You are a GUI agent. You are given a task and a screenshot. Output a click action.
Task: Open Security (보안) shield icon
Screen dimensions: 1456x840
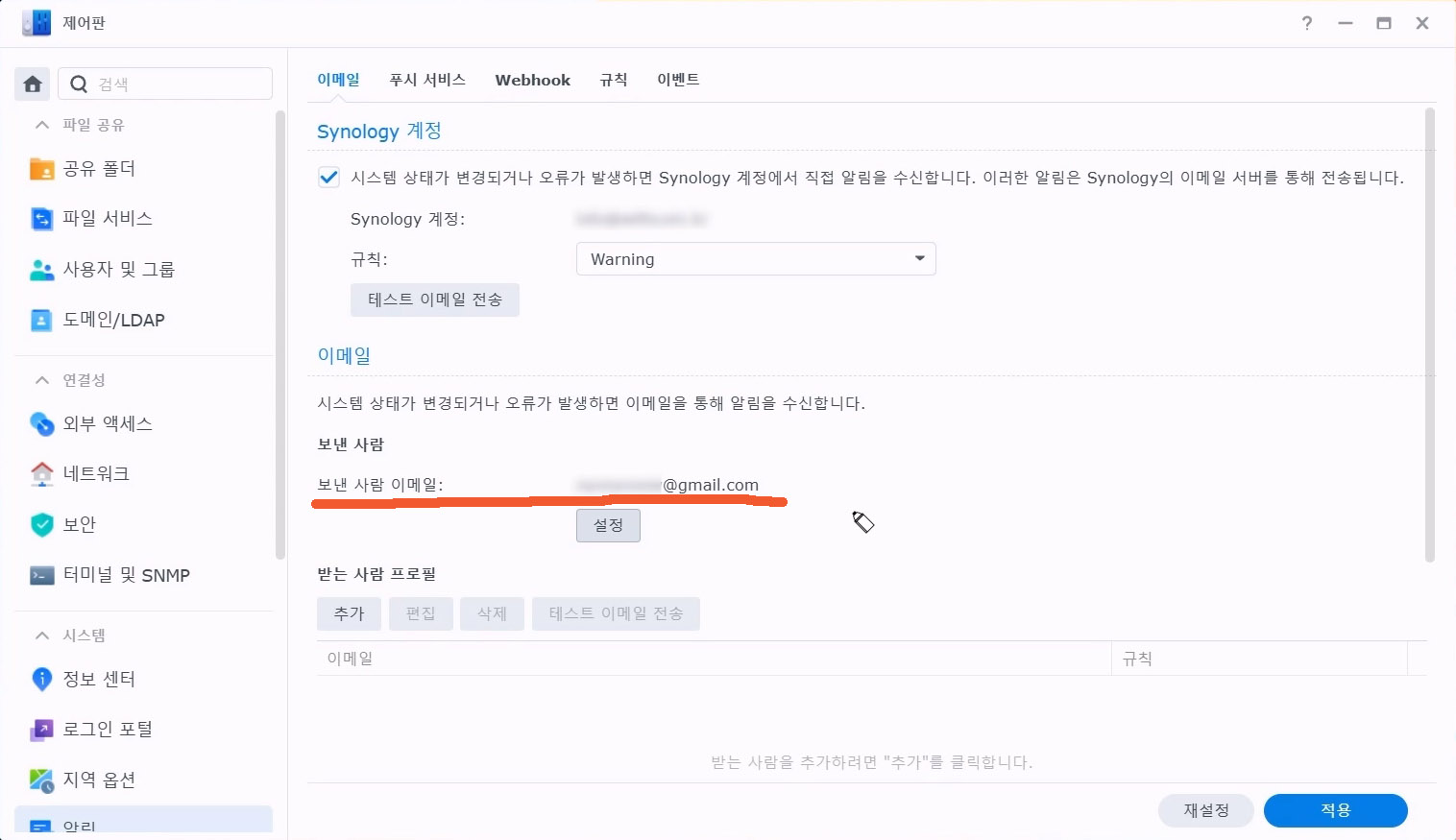[x=41, y=524]
